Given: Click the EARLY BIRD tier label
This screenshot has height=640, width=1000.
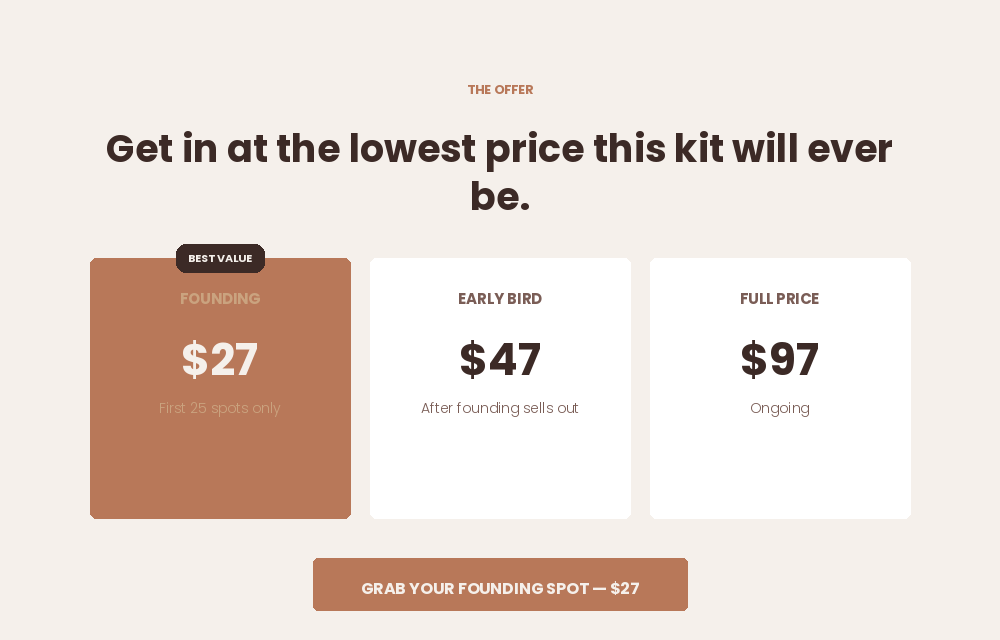Looking at the screenshot, I should tap(500, 298).
